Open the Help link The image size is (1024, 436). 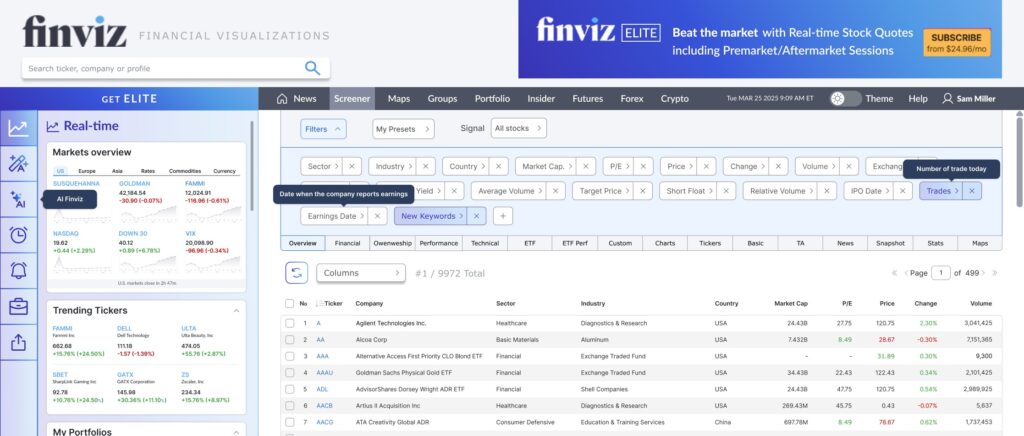pos(918,99)
